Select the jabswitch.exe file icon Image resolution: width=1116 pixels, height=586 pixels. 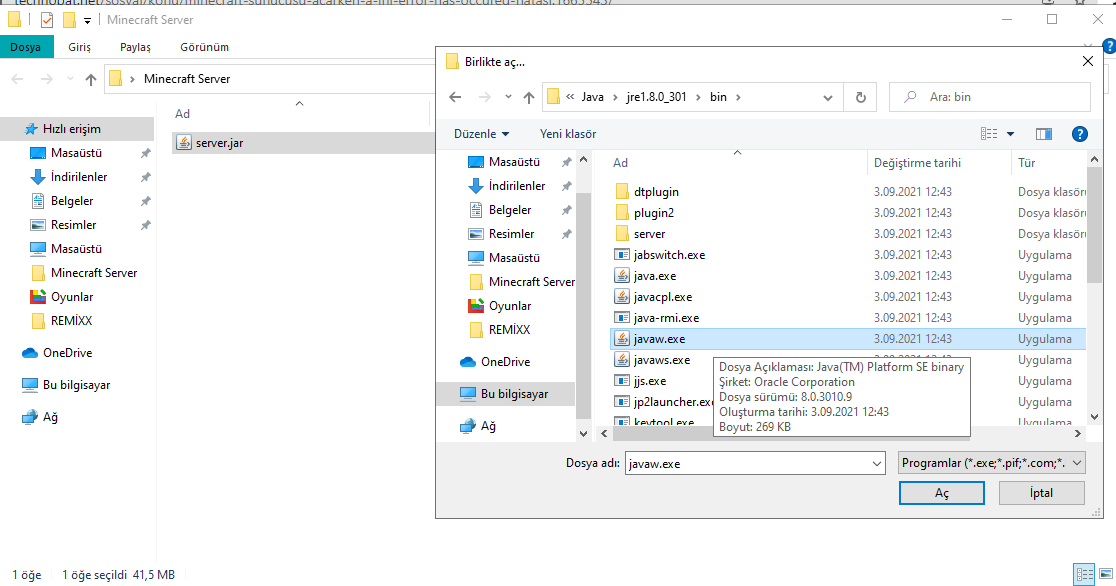(622, 255)
